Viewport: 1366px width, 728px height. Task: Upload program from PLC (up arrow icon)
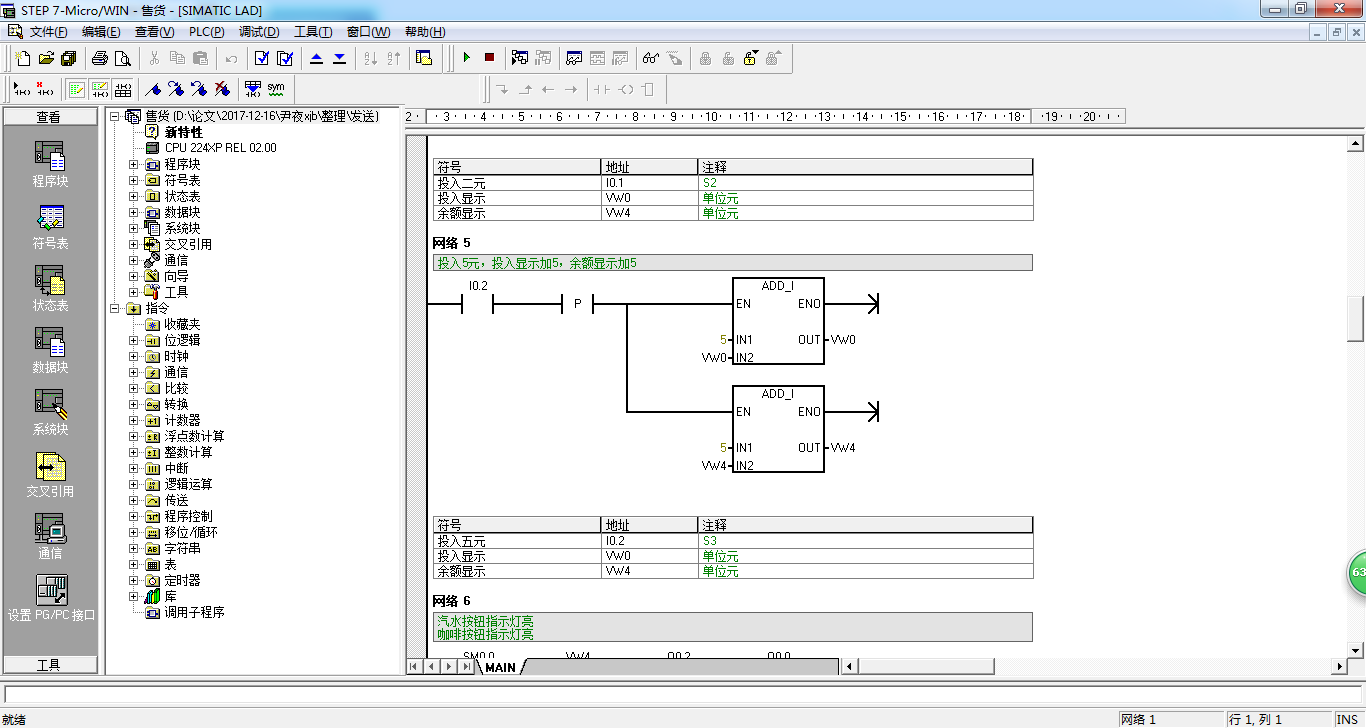[317, 58]
